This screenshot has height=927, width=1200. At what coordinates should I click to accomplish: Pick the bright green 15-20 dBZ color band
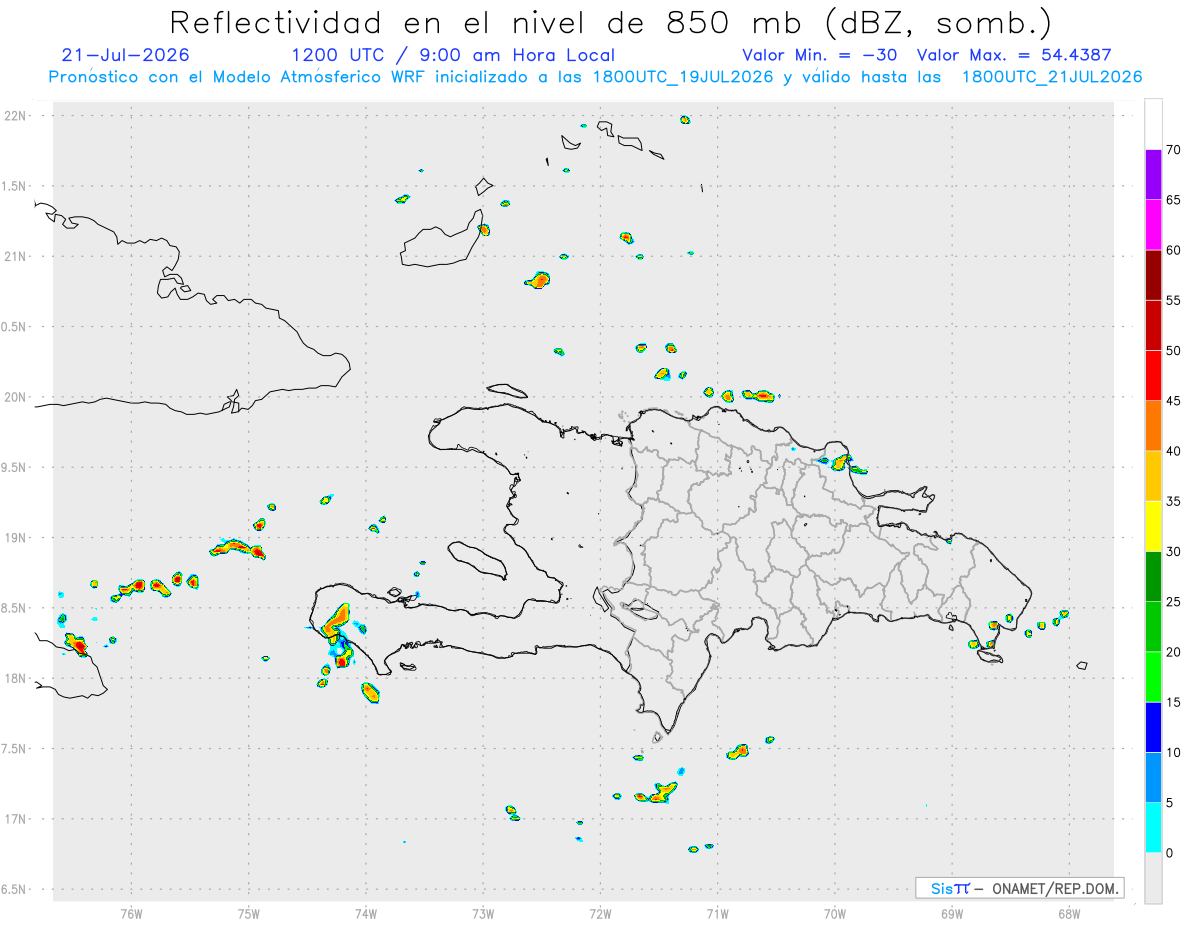[x=1153, y=677]
